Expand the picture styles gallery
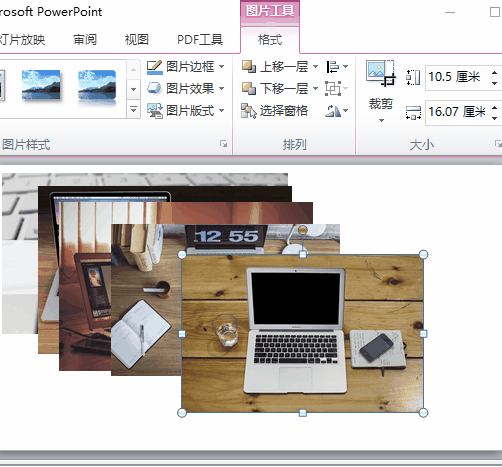The image size is (502, 467). pos(133,110)
